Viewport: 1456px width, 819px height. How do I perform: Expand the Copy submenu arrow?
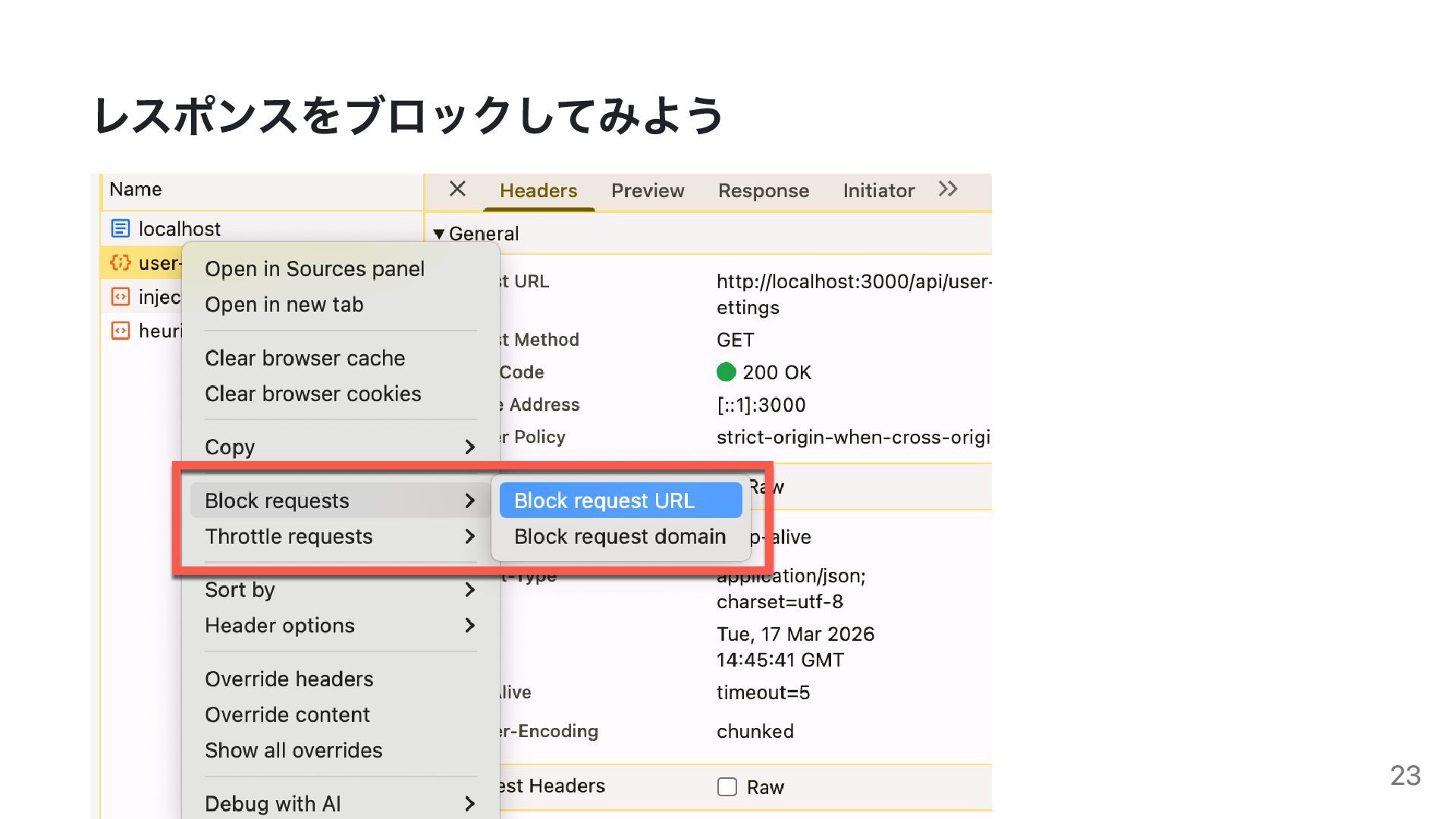click(x=469, y=447)
